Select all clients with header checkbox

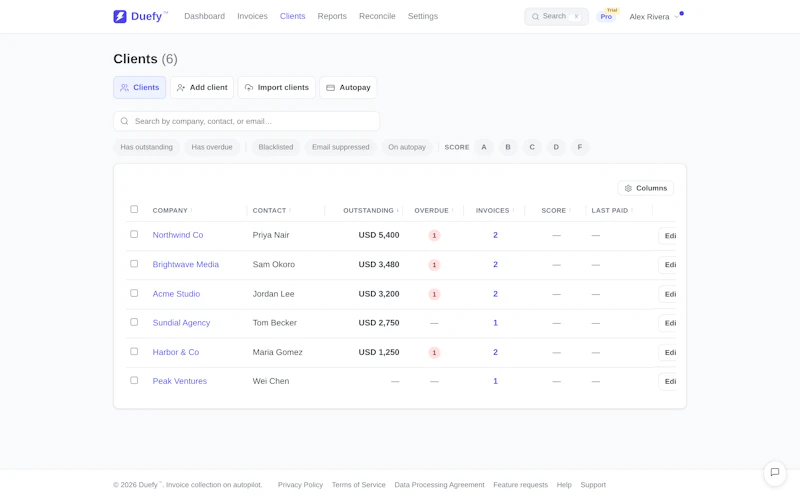(x=134, y=209)
